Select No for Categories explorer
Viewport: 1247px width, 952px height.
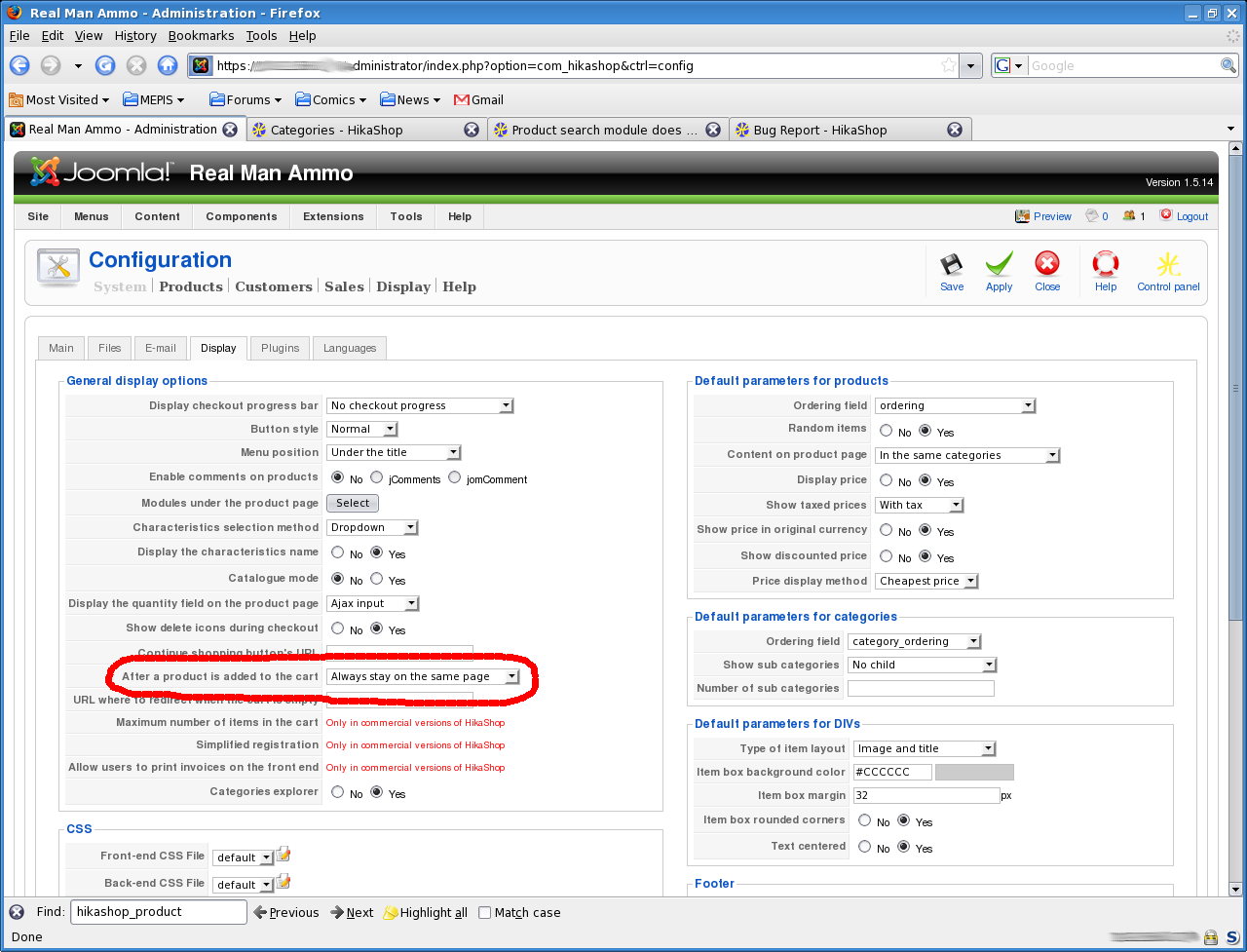(x=338, y=792)
